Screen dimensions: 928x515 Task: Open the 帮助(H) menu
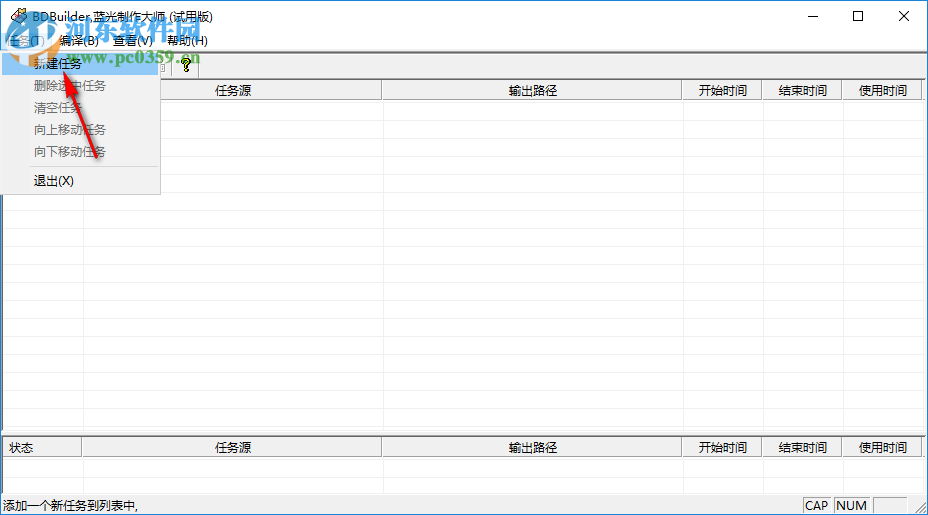pyautogui.click(x=187, y=41)
